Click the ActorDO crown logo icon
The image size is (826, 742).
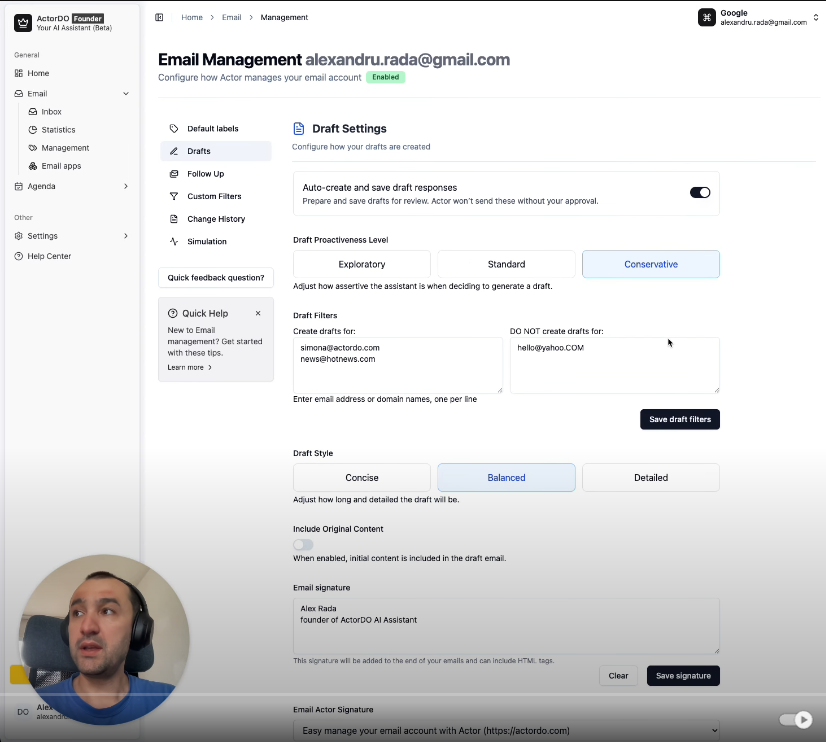click(23, 23)
